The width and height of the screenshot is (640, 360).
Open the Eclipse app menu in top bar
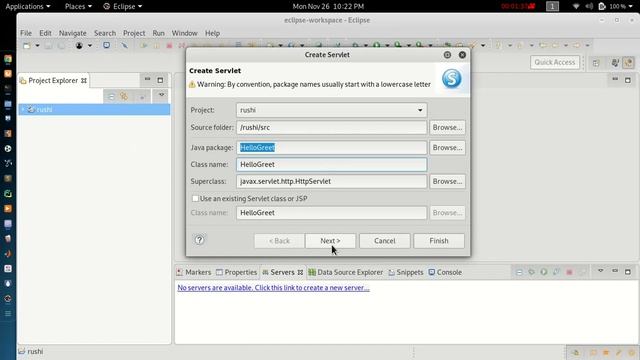(x=122, y=7)
